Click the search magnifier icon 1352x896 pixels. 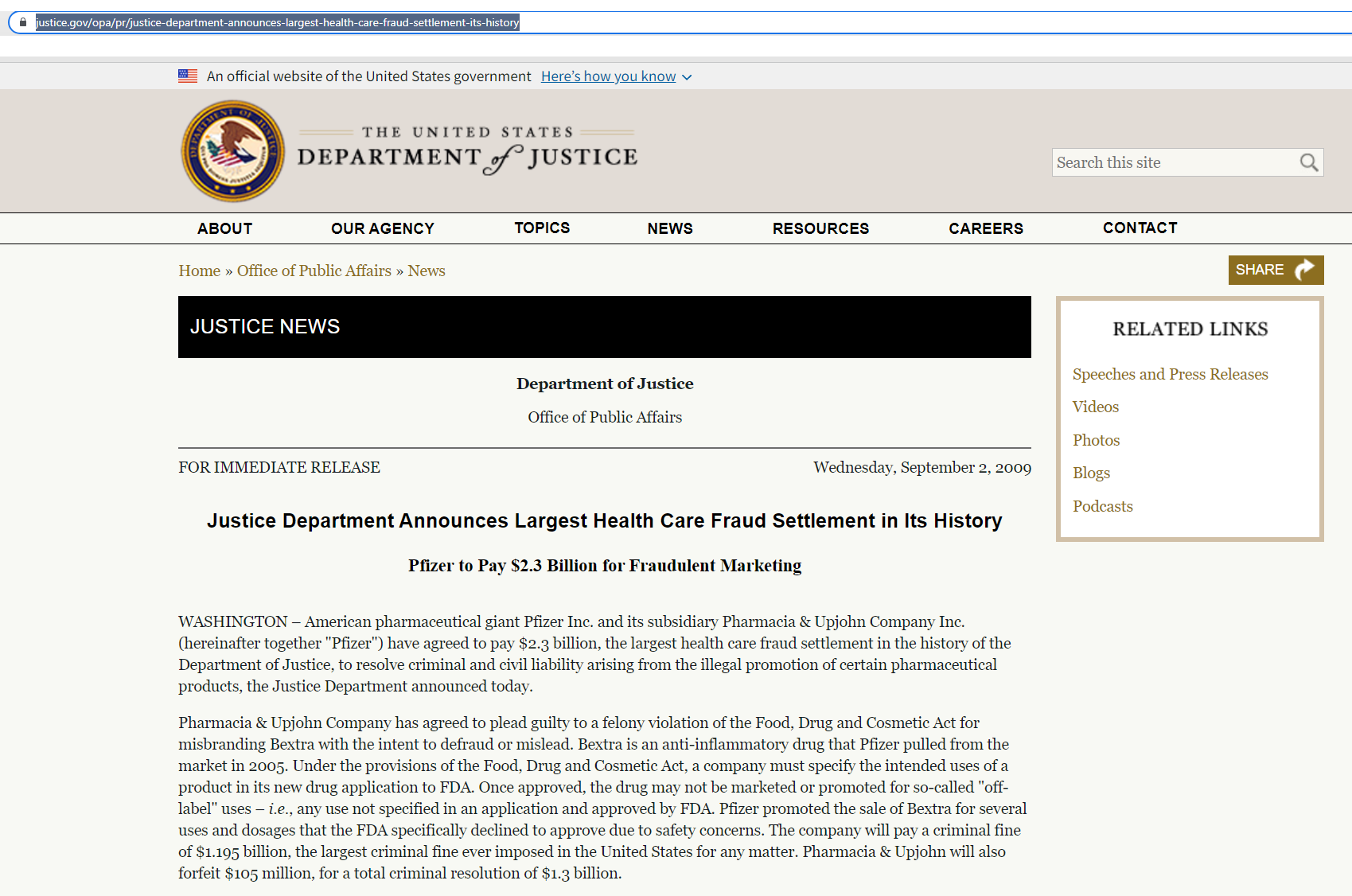pos(1308,162)
